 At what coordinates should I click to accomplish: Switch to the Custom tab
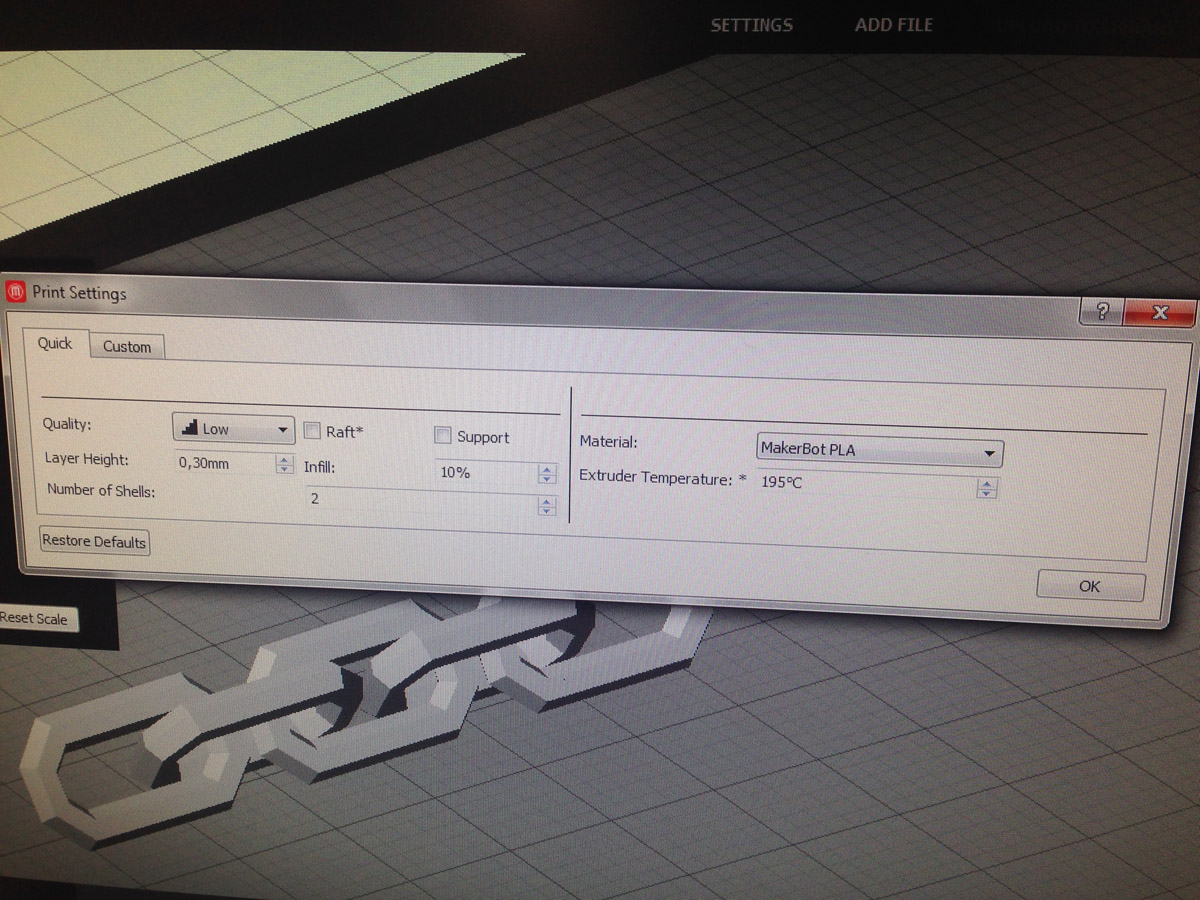point(127,347)
